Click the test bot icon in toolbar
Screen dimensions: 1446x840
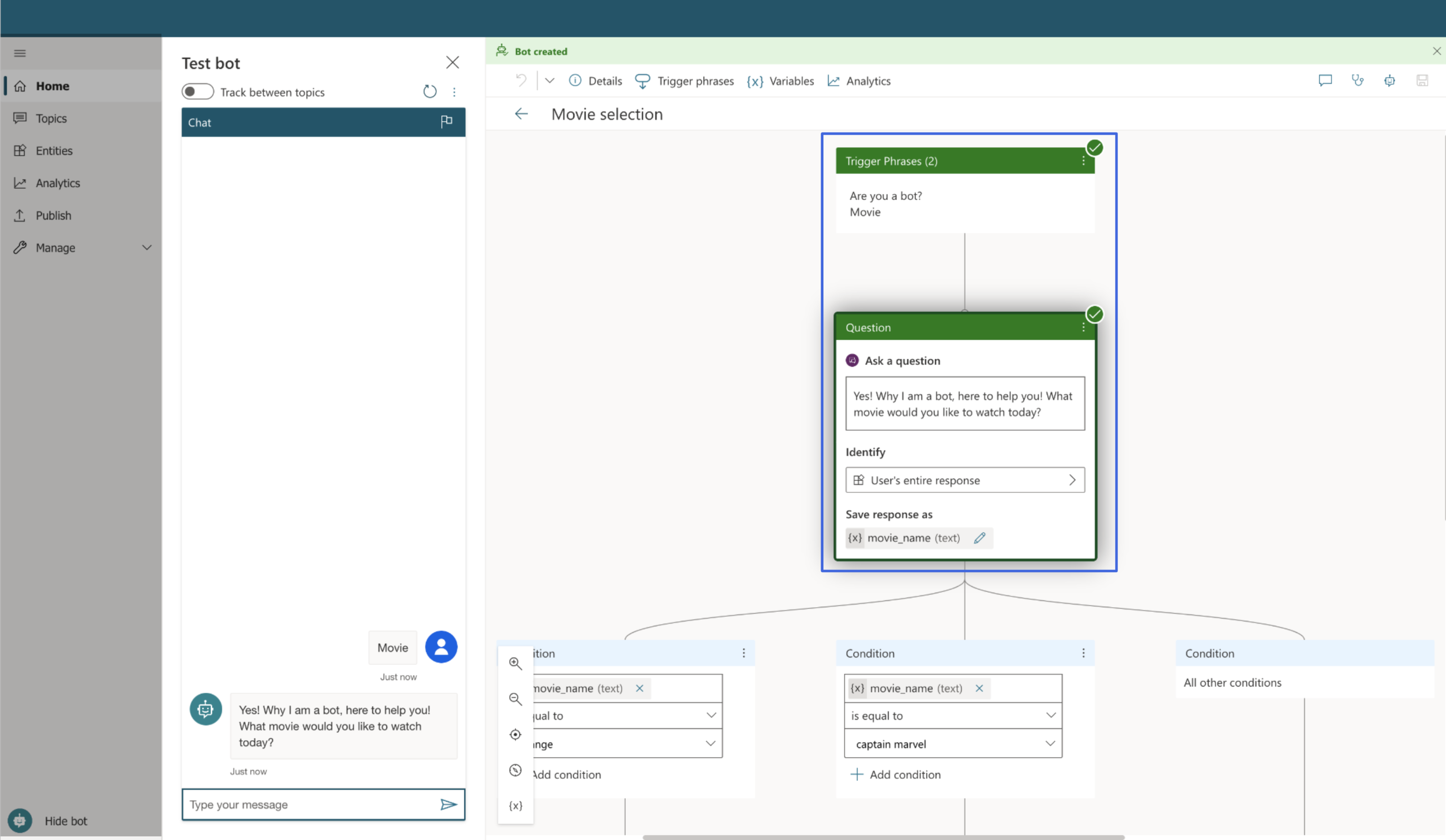coord(1390,81)
